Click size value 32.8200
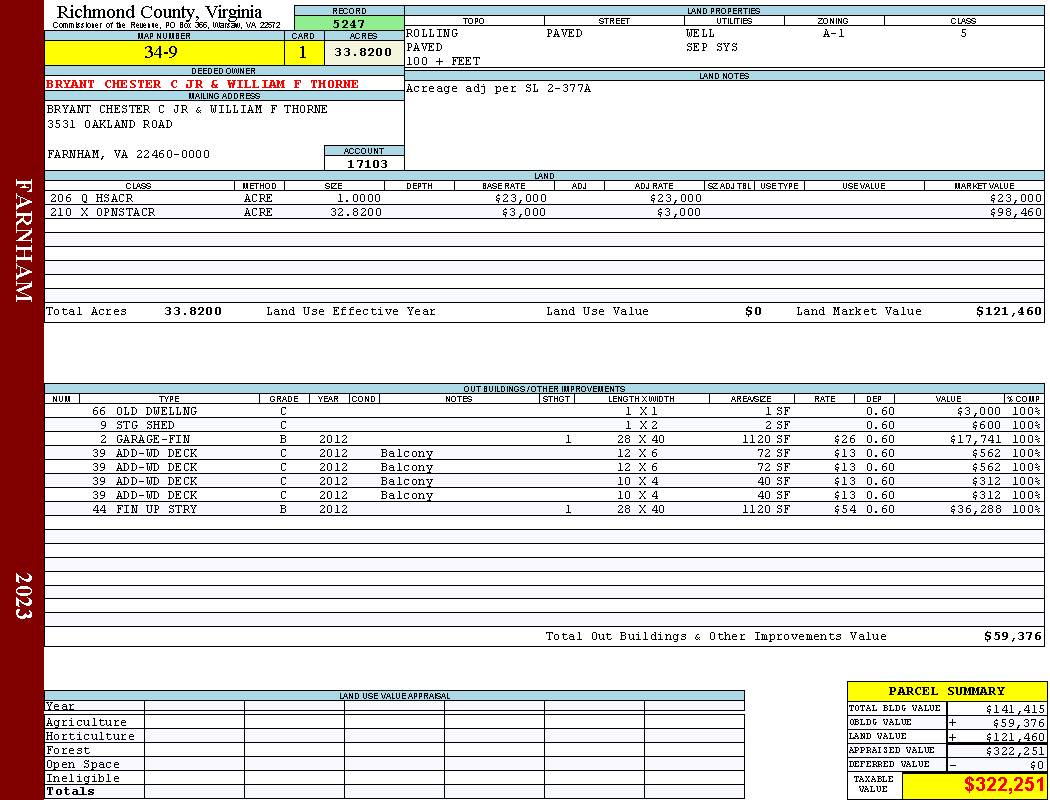This screenshot has height=800, width=1050. click(356, 212)
